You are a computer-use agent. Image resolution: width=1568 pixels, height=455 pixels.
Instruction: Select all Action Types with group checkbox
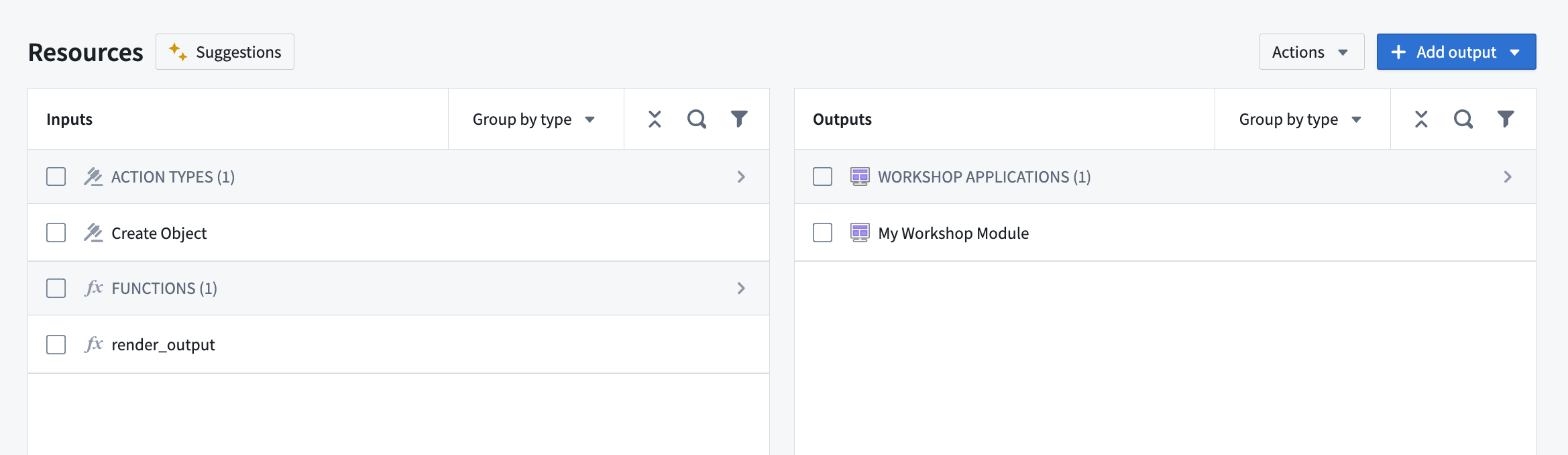pos(56,176)
